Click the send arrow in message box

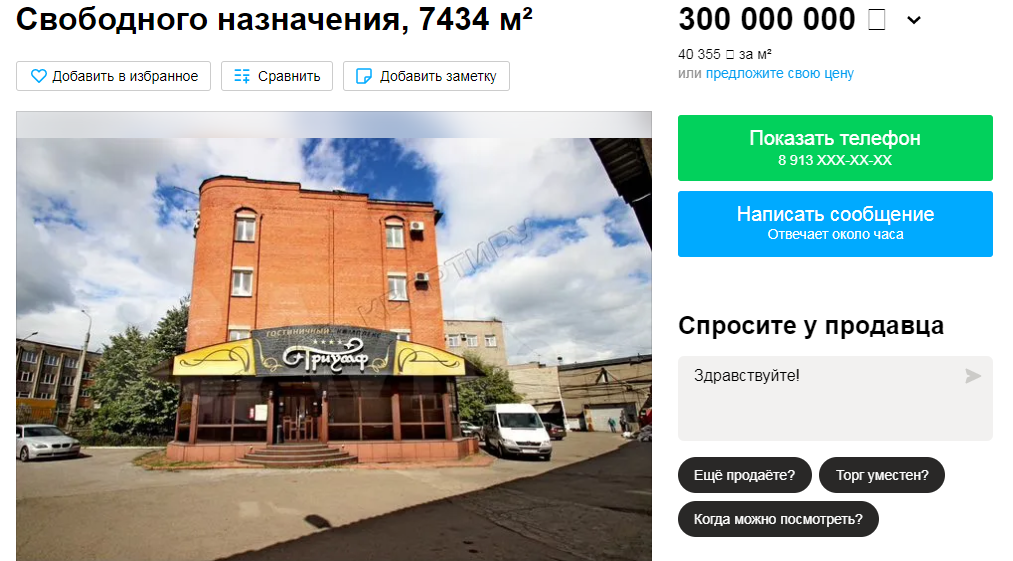973,376
